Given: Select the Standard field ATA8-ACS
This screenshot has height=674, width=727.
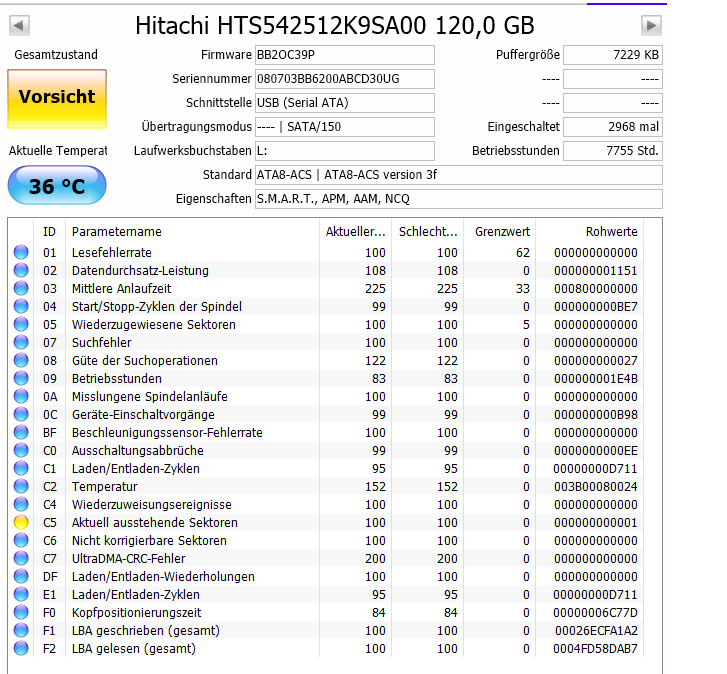Looking at the screenshot, I should 459,175.
